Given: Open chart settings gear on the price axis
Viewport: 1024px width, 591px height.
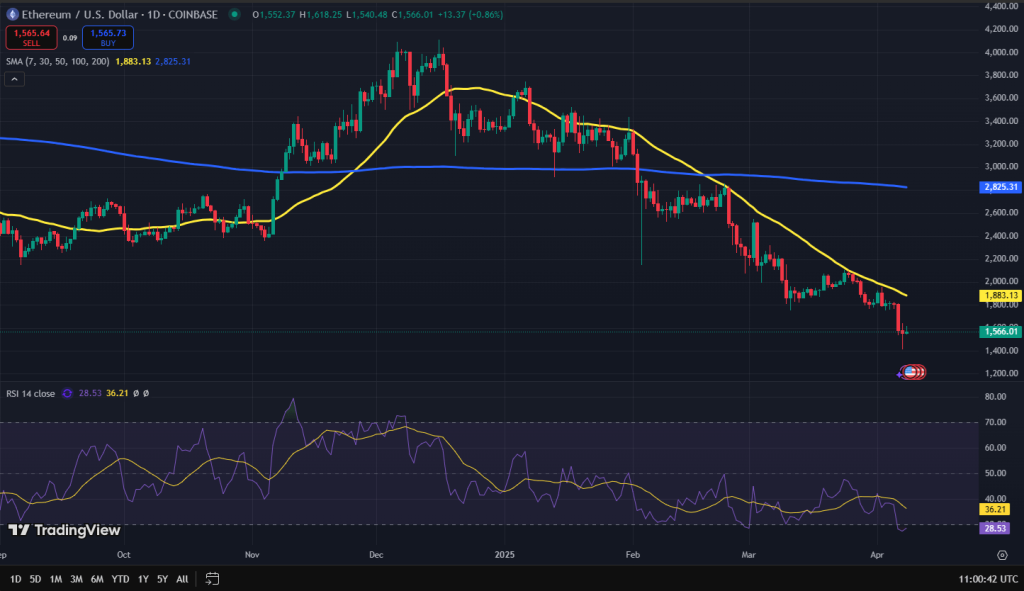Looking at the screenshot, I should pos(1002,555).
